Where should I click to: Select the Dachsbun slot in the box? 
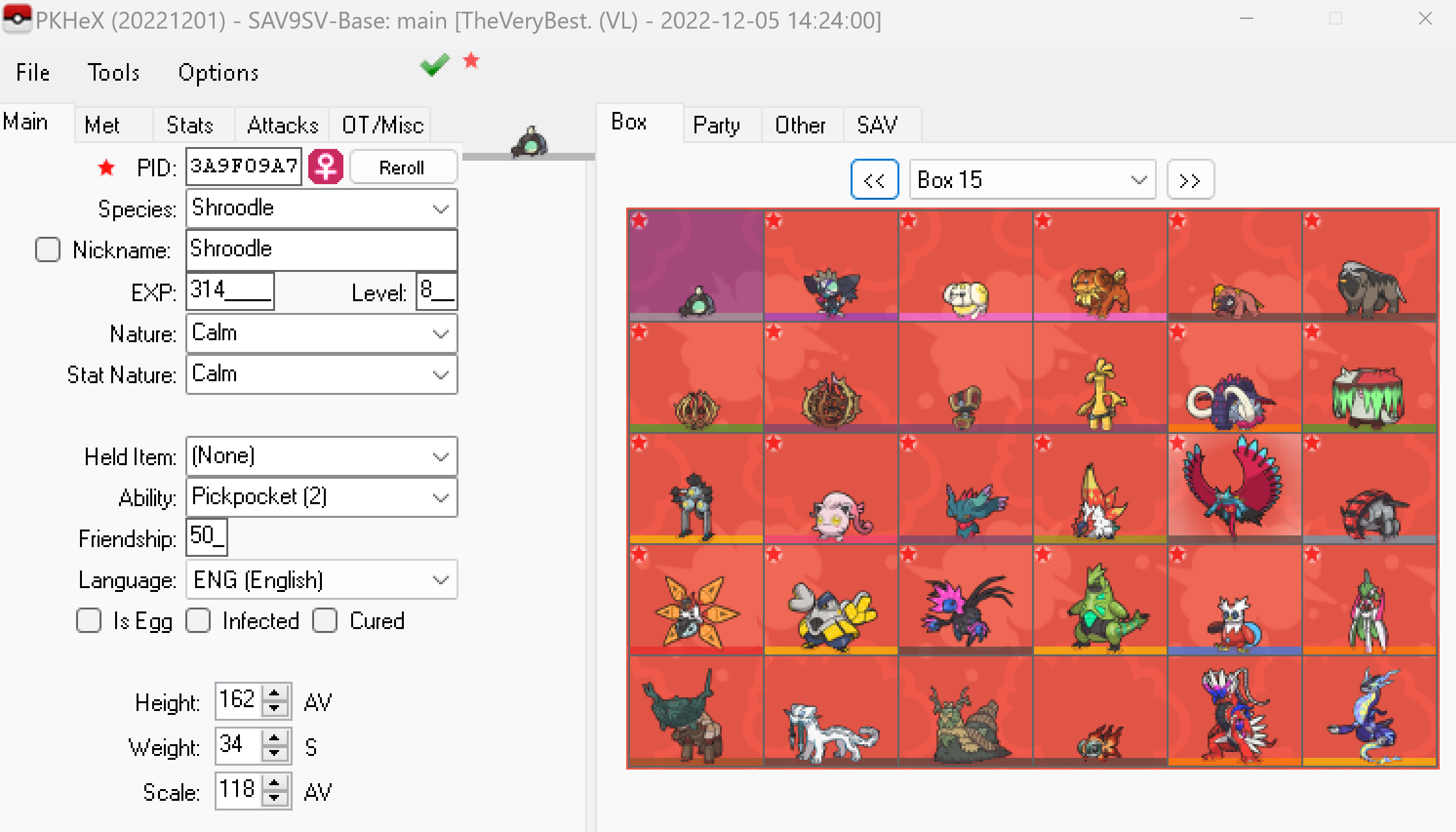[1100, 265]
